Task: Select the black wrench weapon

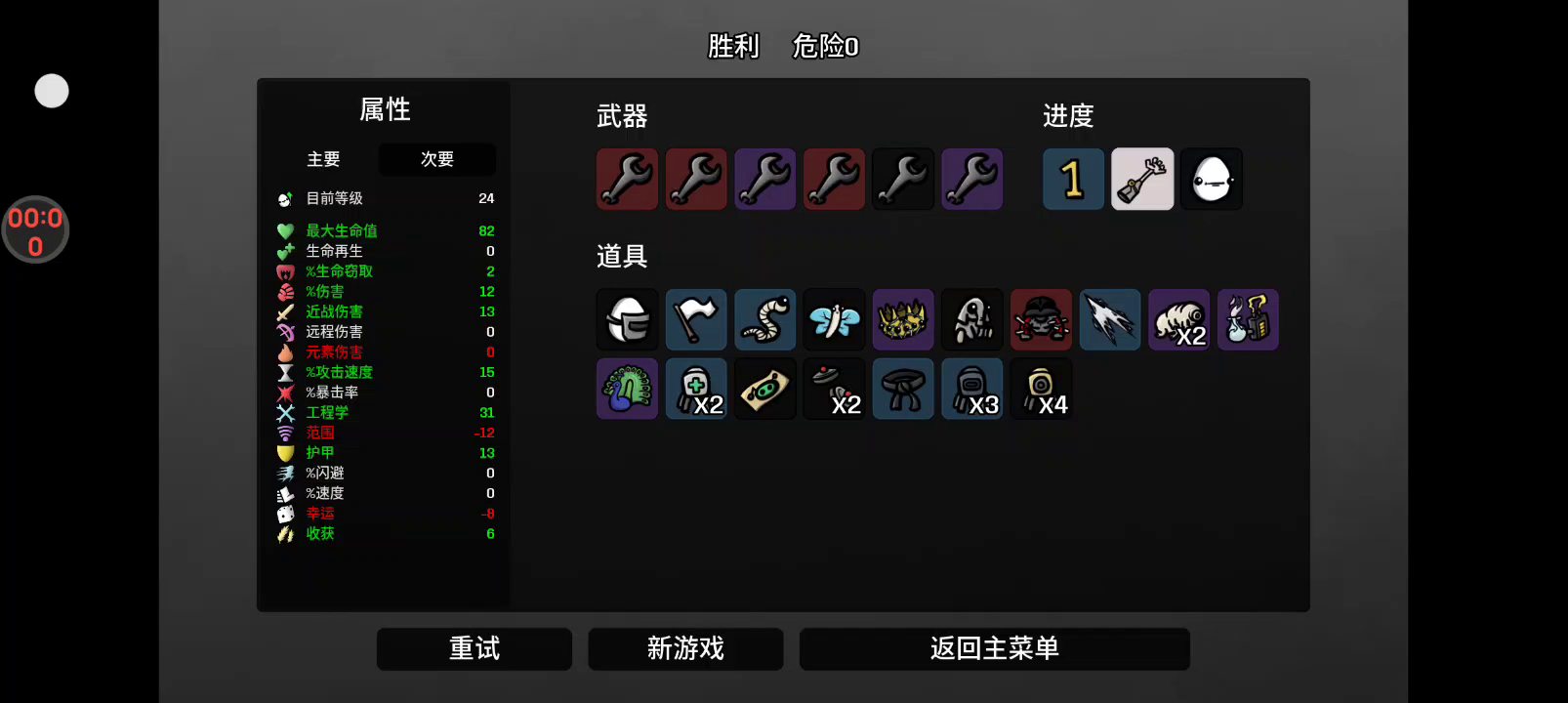Action: click(903, 179)
